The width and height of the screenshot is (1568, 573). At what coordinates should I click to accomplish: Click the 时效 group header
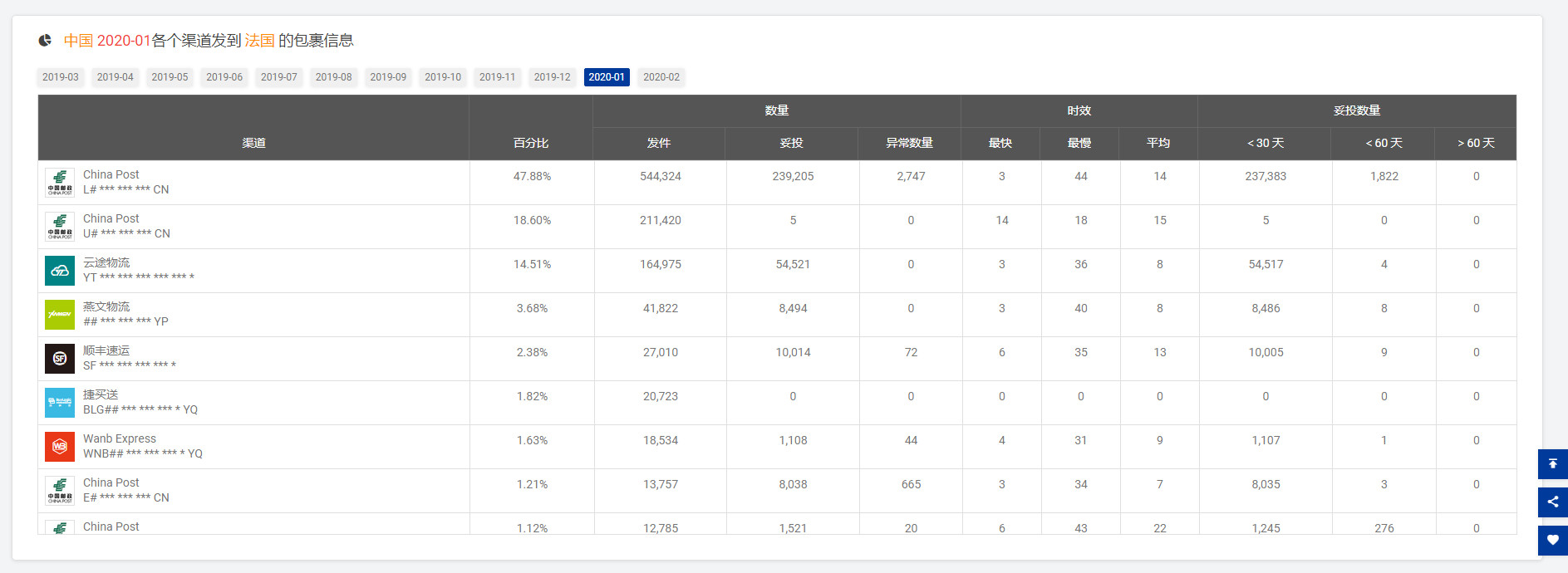point(1079,110)
